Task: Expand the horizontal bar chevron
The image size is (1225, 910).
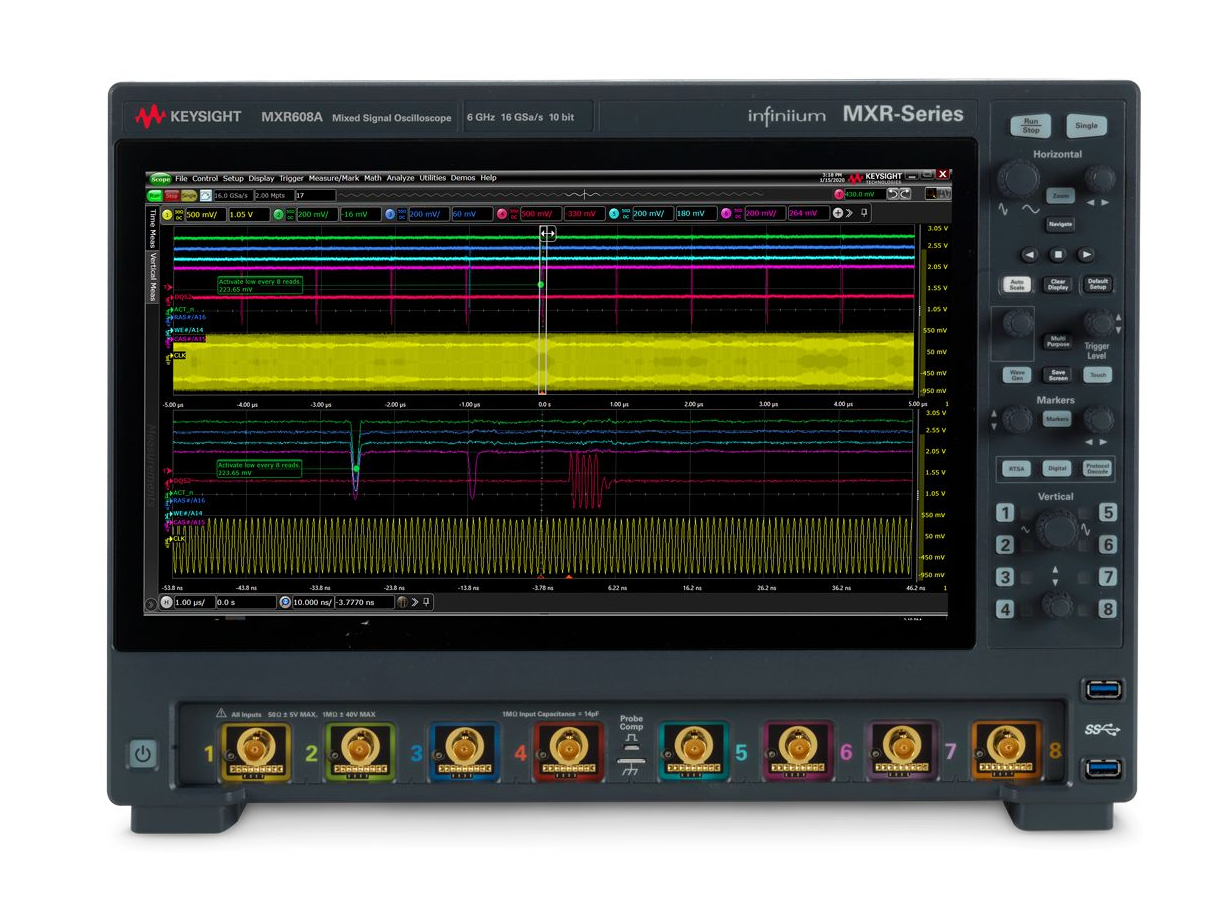Action: [x=413, y=603]
